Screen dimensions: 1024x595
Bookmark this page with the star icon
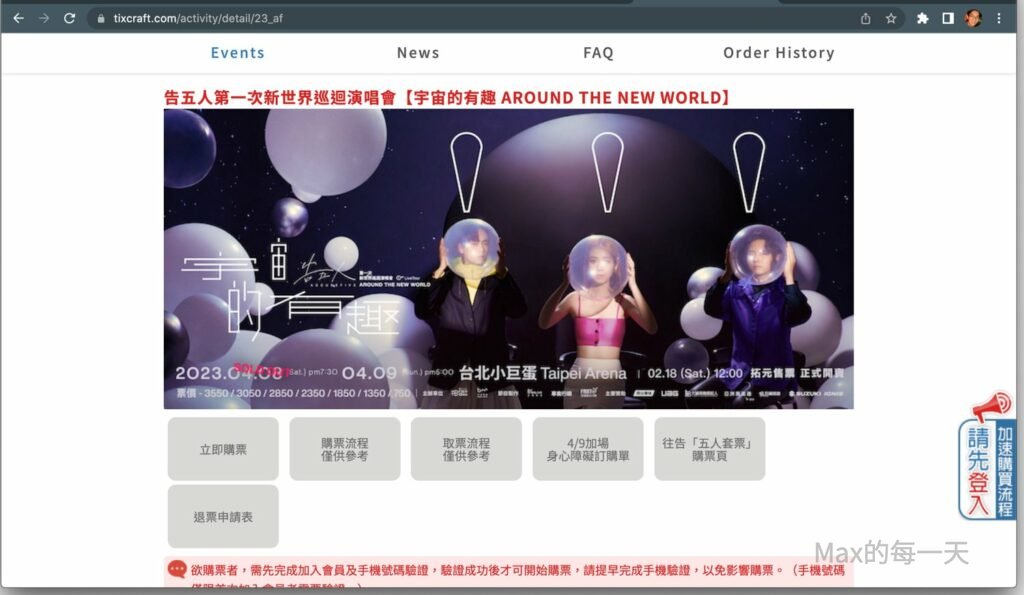point(891,18)
